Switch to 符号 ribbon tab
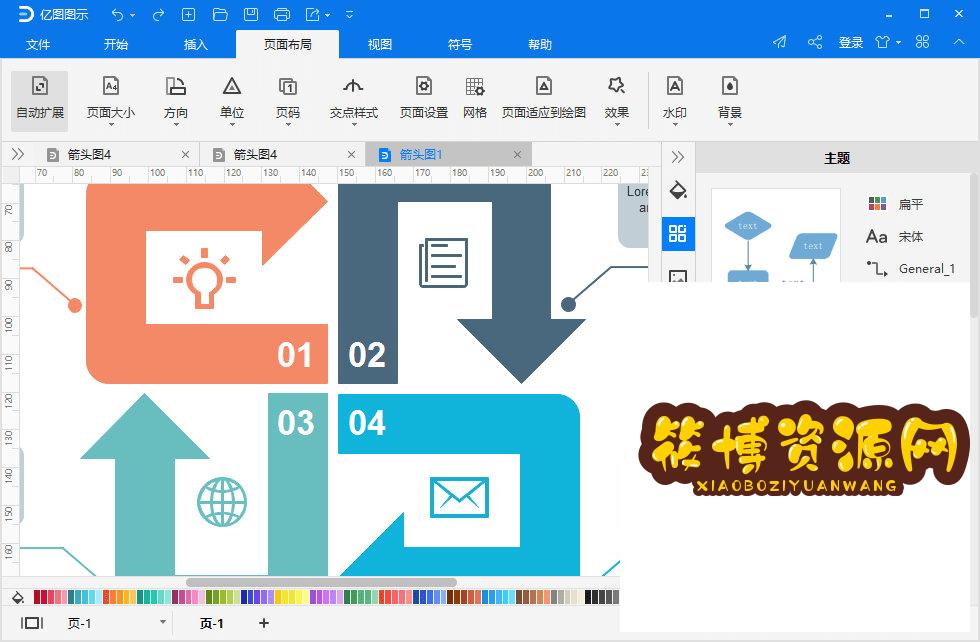980x642 pixels. [459, 44]
